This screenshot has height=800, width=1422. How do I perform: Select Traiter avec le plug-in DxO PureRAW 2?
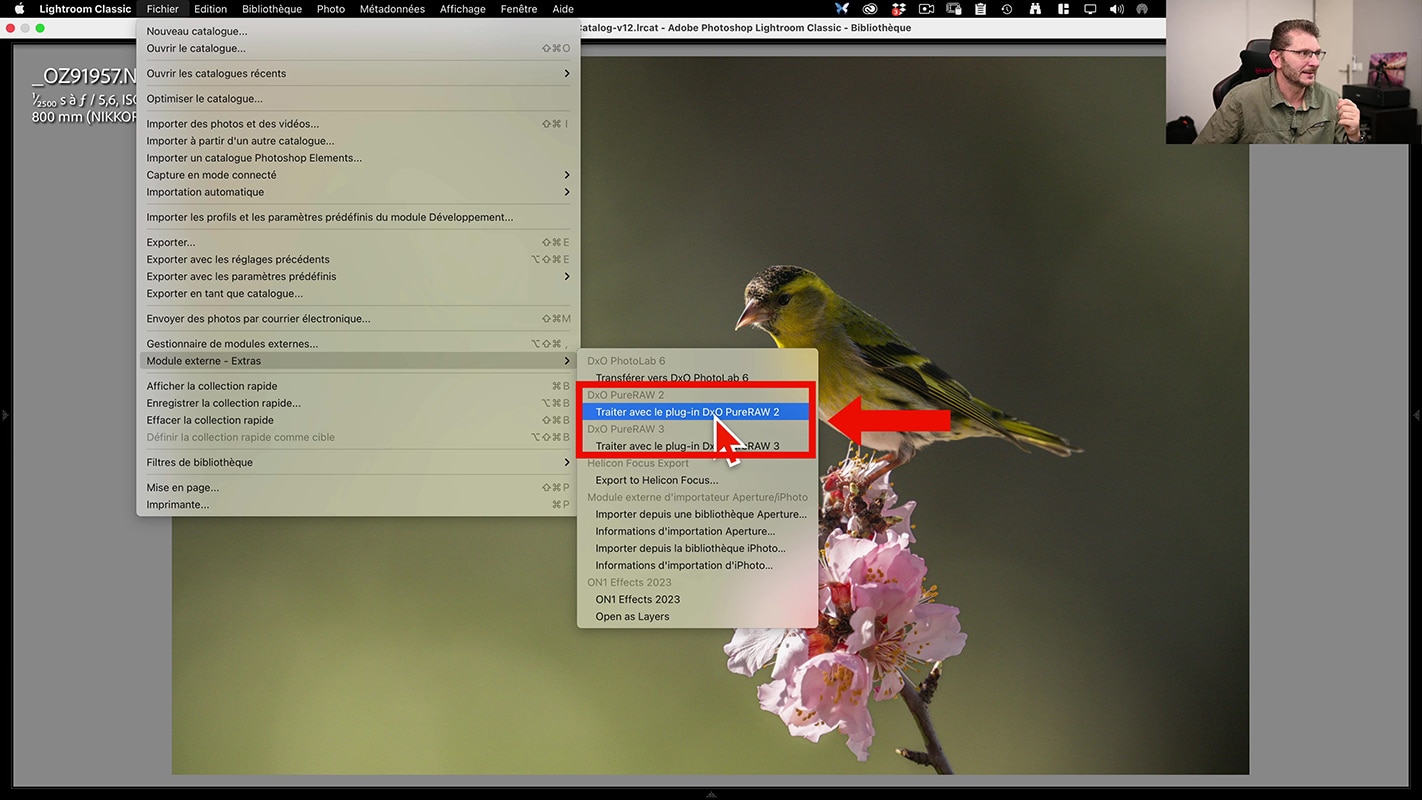697,412
